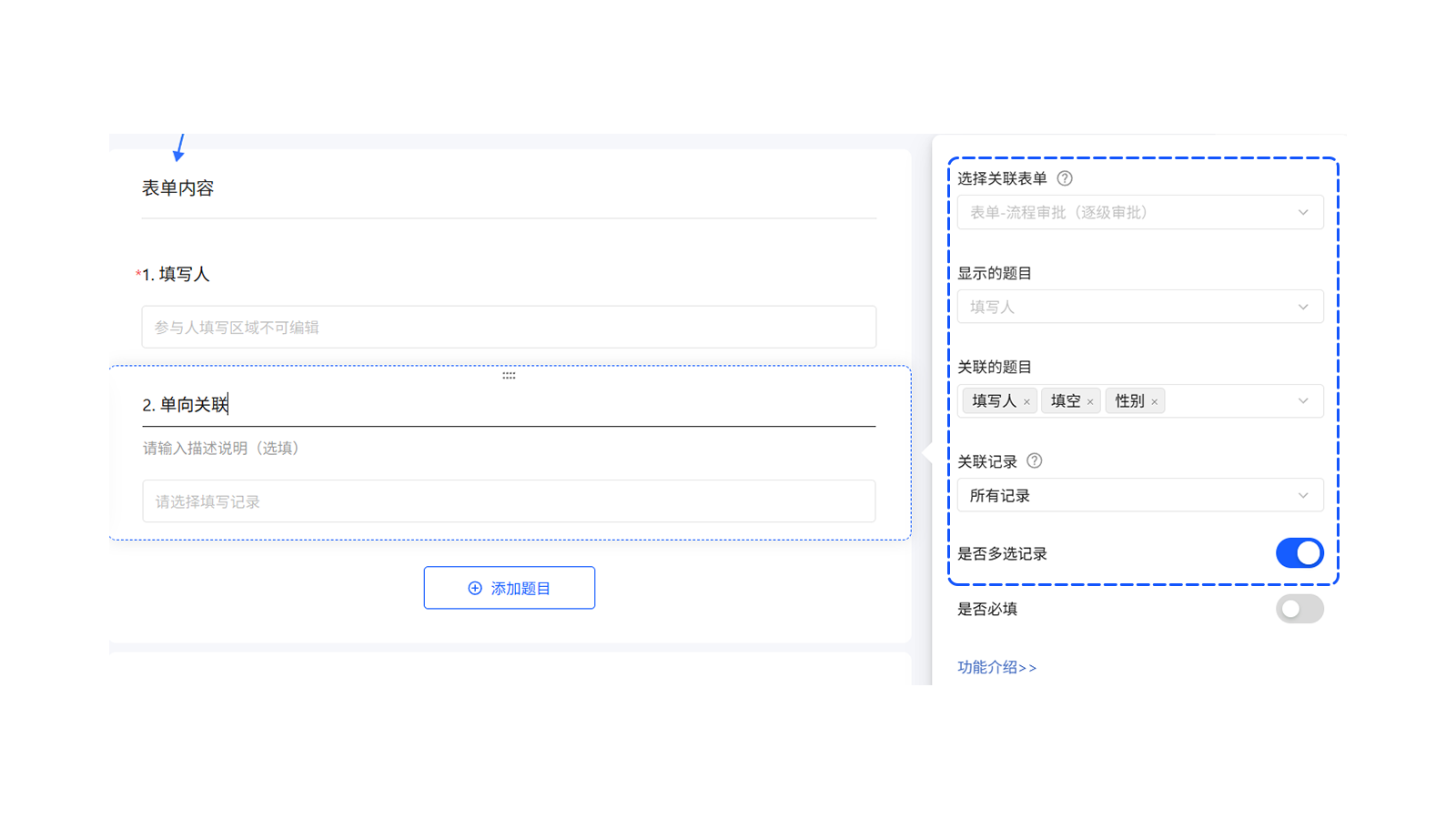Click the 请选择填写记录 input field
Image resolution: width=1456 pixels, height=819 pixels.
[509, 500]
